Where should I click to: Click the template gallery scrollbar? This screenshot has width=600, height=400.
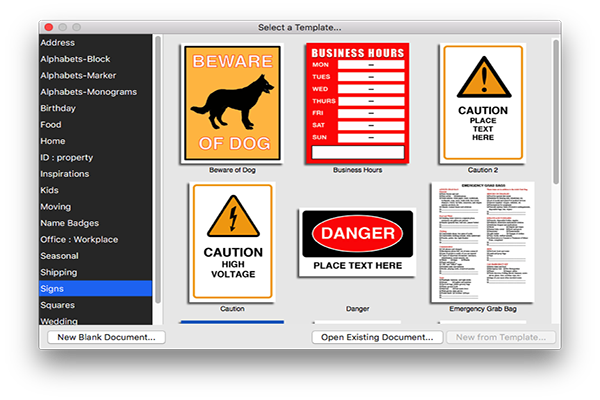[x=556, y=111]
